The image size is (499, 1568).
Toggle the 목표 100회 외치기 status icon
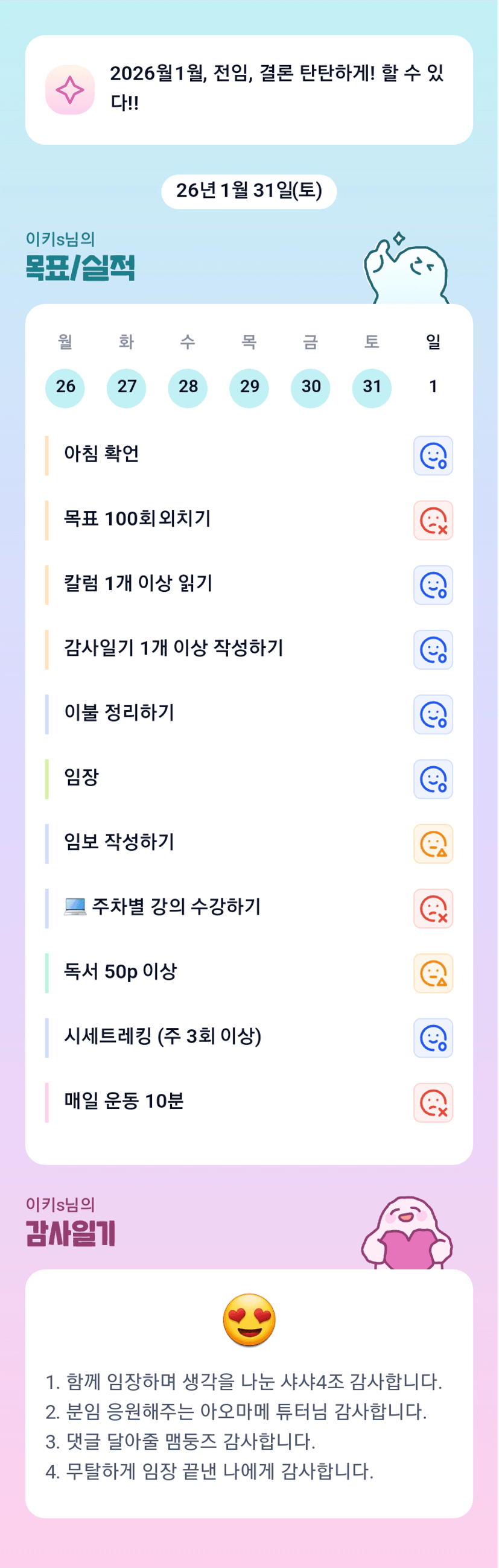[433, 521]
